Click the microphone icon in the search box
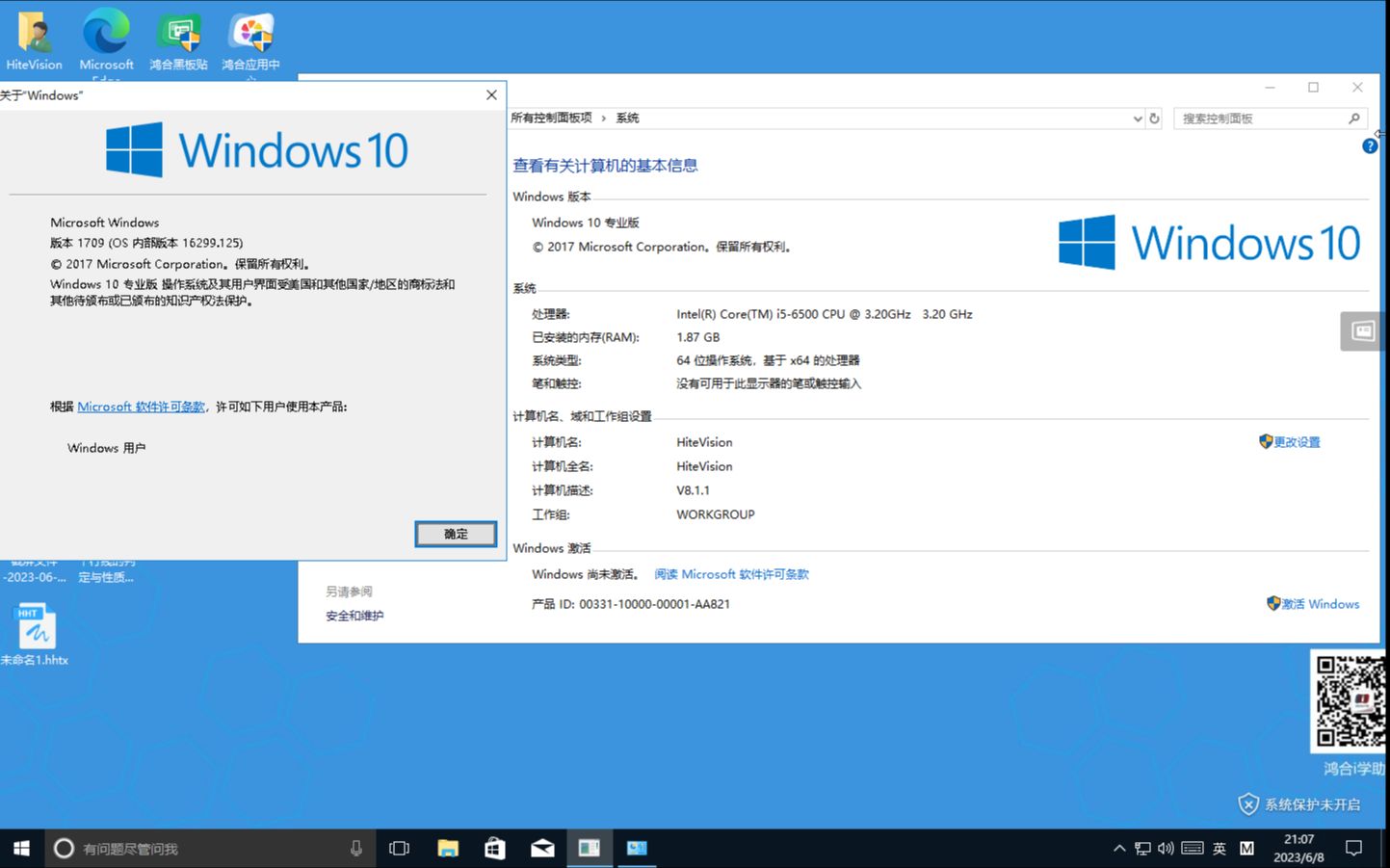Screen dimensions: 1390x868 pyautogui.click(x=356, y=848)
